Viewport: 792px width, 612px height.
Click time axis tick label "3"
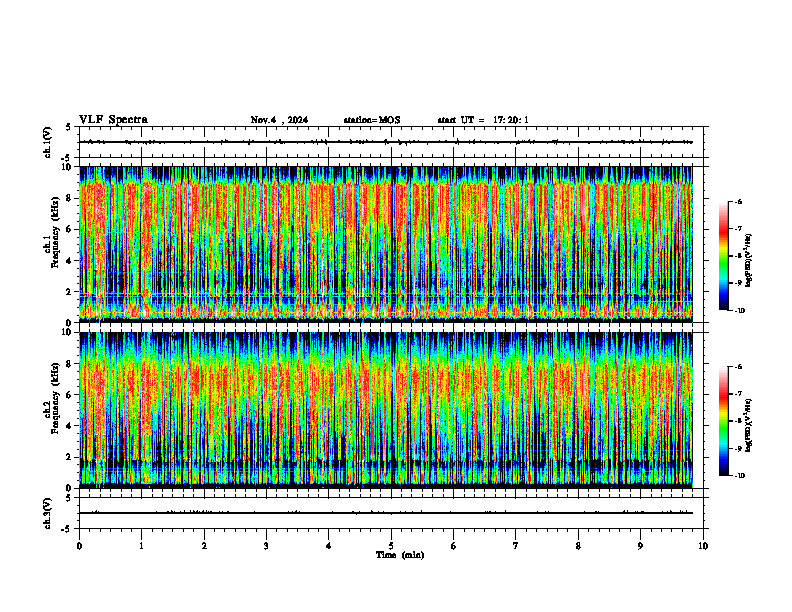[266, 546]
